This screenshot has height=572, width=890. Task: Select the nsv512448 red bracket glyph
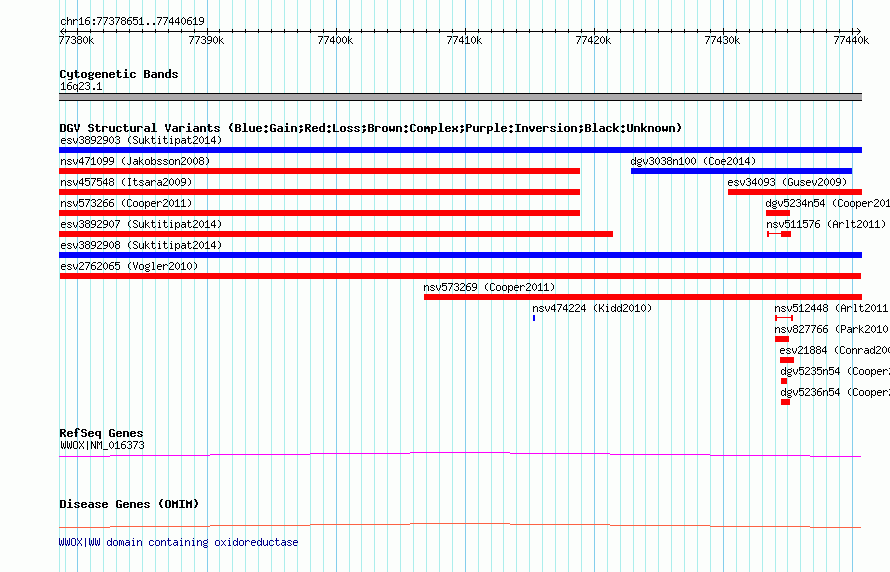pos(784,318)
